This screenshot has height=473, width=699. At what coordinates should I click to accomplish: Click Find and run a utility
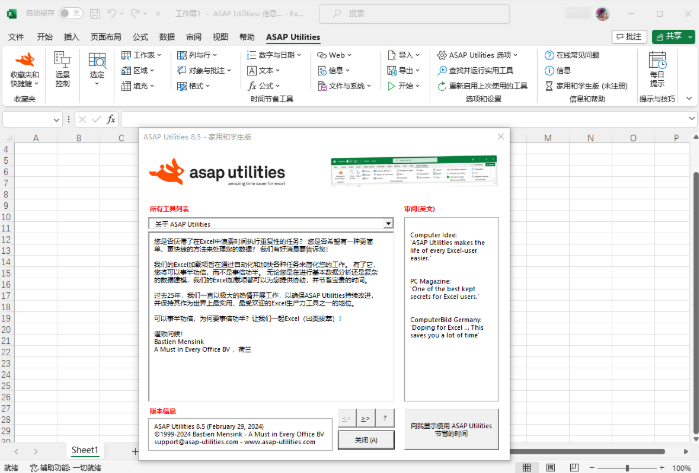pyautogui.click(x=475, y=70)
